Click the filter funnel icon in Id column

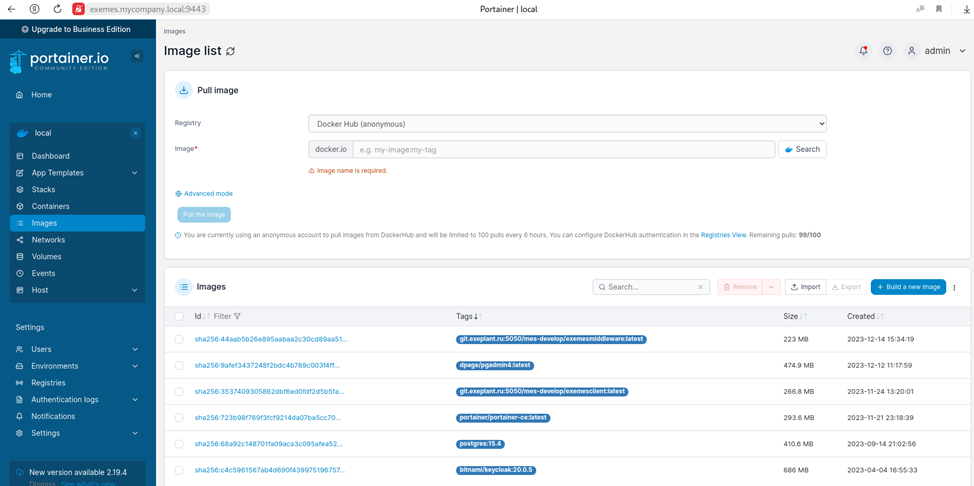point(237,316)
